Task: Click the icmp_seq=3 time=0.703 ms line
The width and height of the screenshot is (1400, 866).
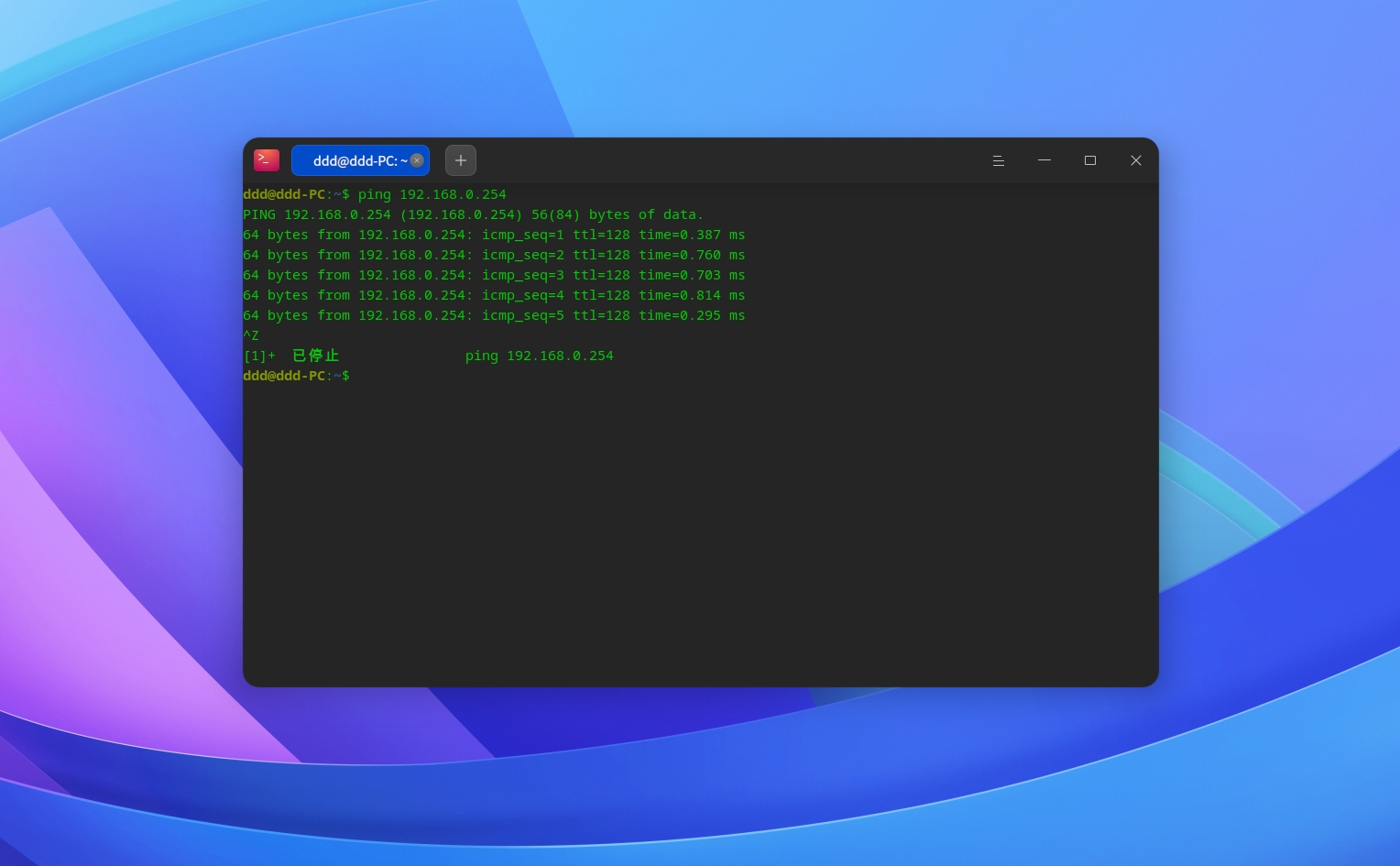Action: point(494,275)
